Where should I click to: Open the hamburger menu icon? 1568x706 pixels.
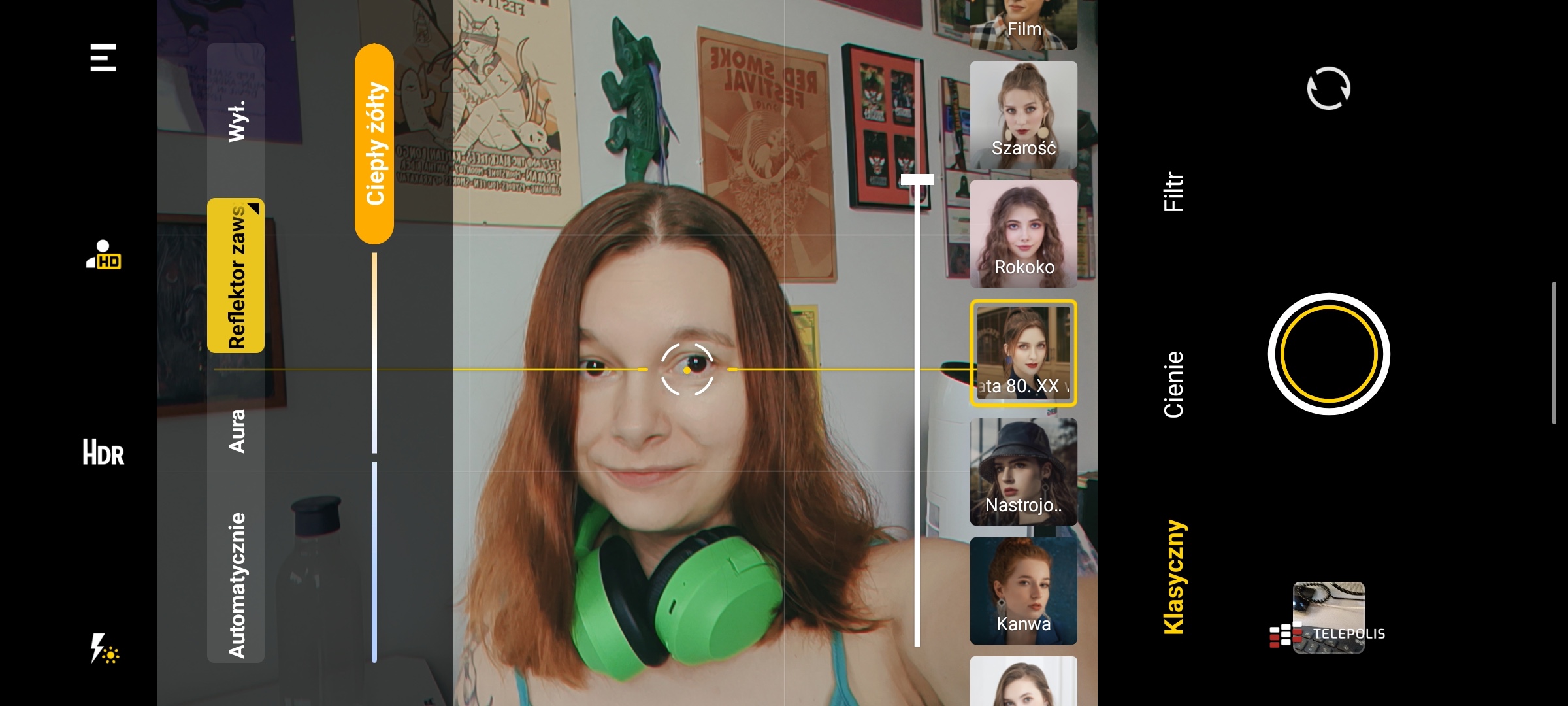[x=103, y=58]
